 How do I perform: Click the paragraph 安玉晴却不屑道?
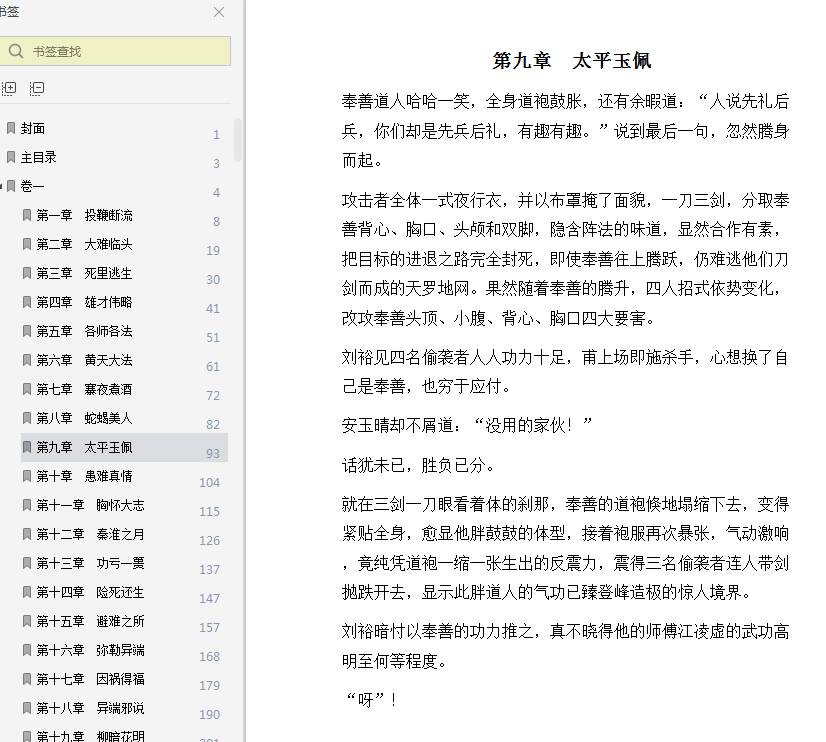[x=467, y=425]
